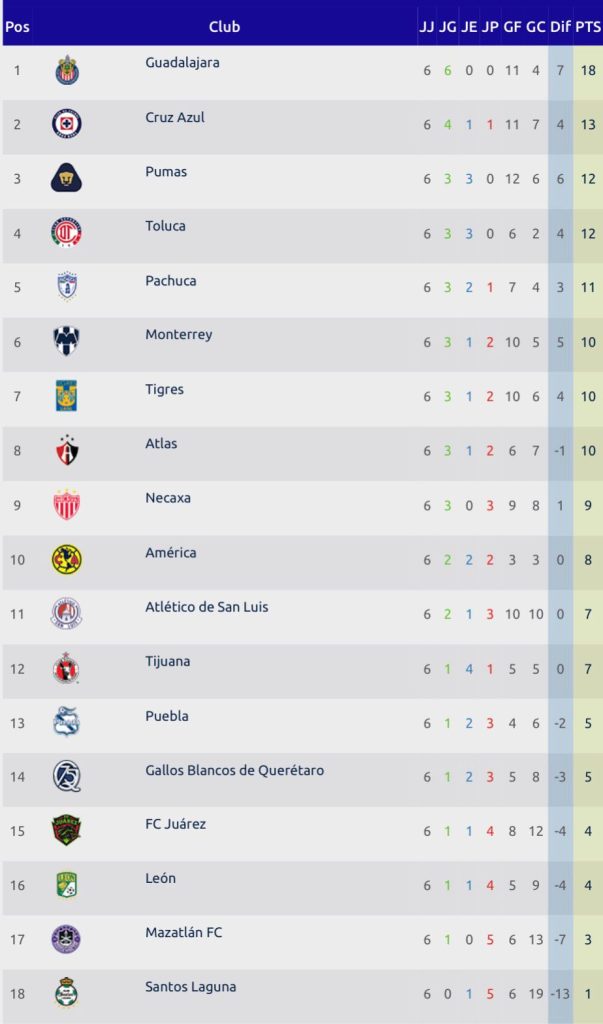Sort table by PTS column header
Viewport: 603px width, 1024px height.
tap(588, 27)
